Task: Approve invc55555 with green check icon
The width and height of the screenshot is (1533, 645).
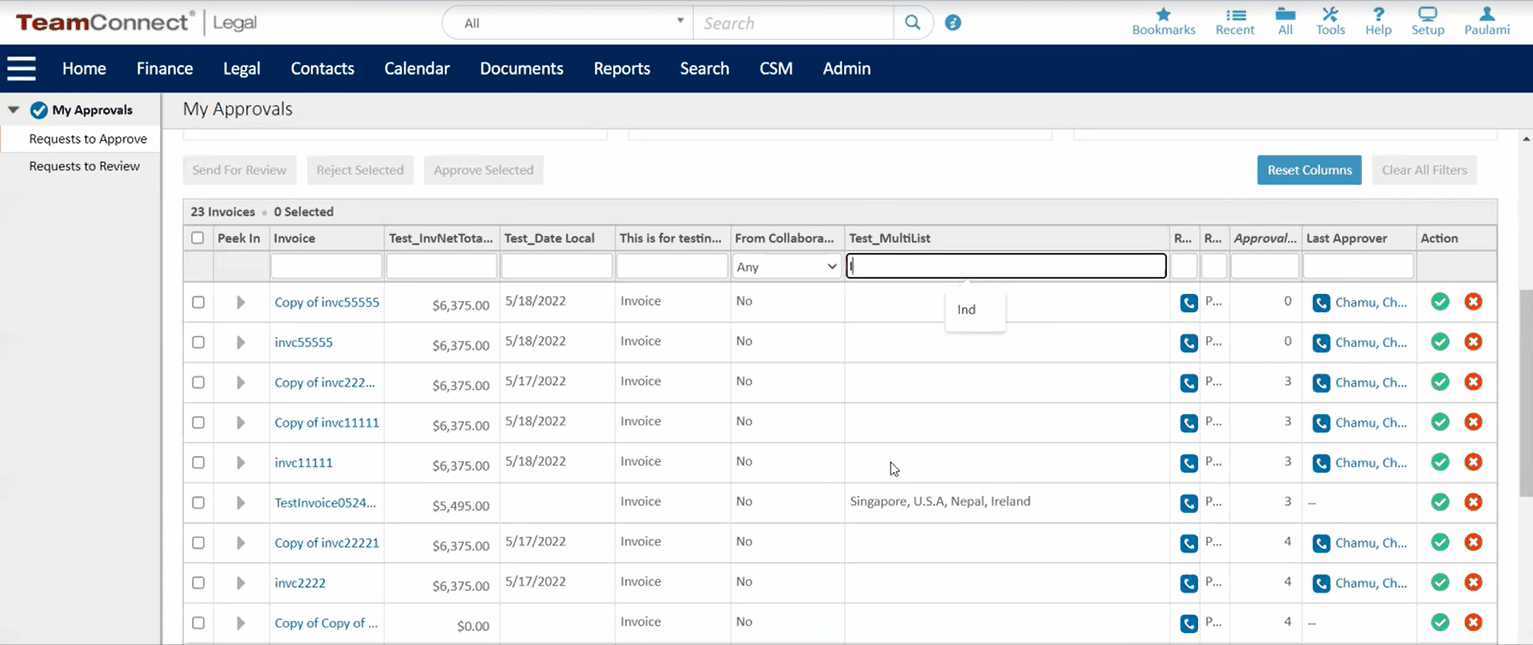Action: click(x=1440, y=342)
